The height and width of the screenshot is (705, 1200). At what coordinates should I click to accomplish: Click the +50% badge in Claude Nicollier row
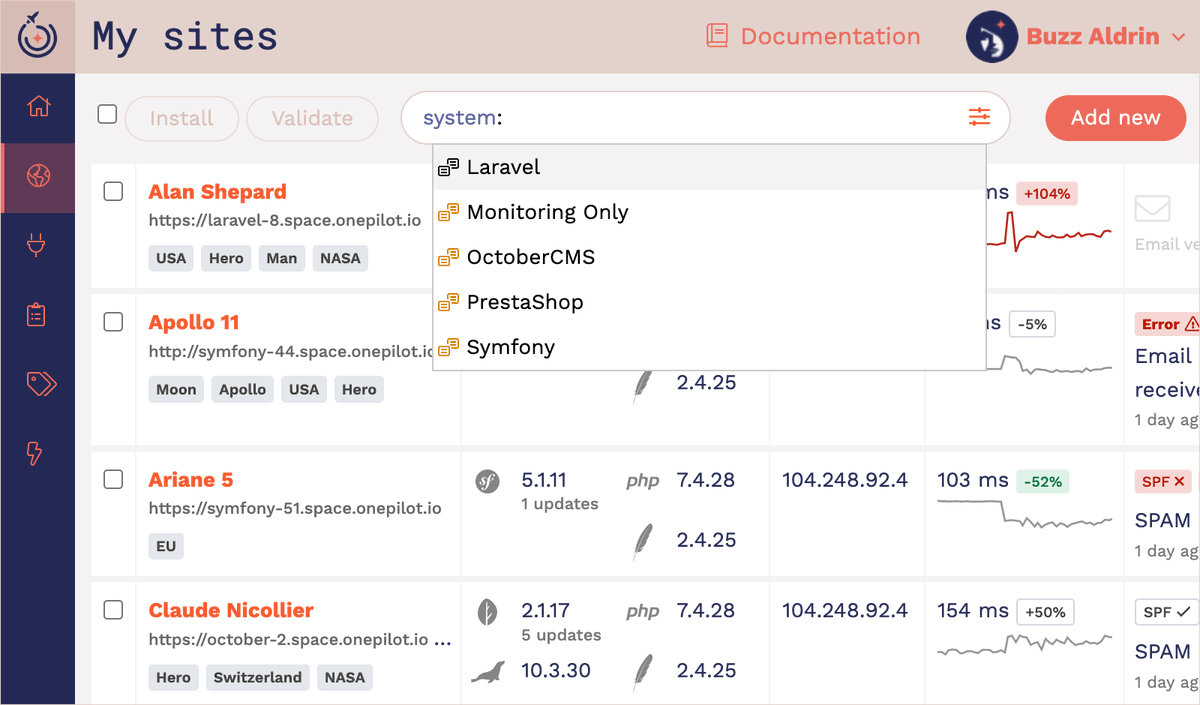pyautogui.click(x=1045, y=612)
